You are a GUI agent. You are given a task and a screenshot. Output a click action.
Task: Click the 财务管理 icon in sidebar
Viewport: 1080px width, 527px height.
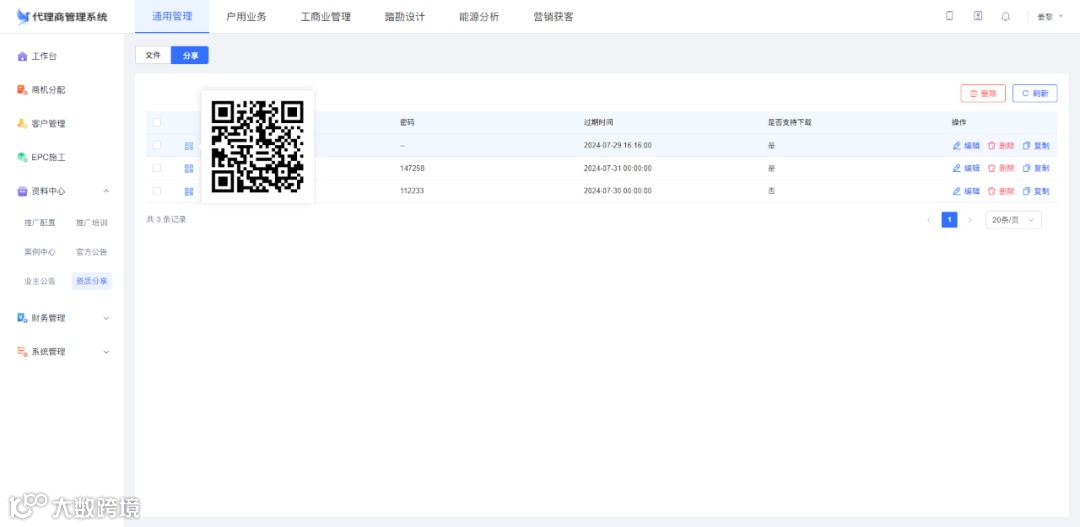point(22,318)
